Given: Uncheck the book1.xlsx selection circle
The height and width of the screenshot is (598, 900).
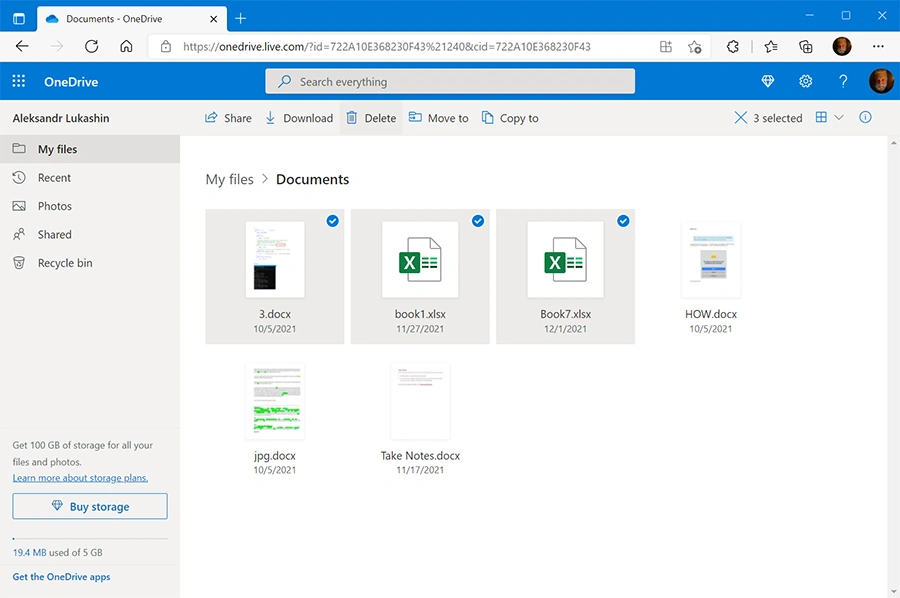Looking at the screenshot, I should coord(478,221).
